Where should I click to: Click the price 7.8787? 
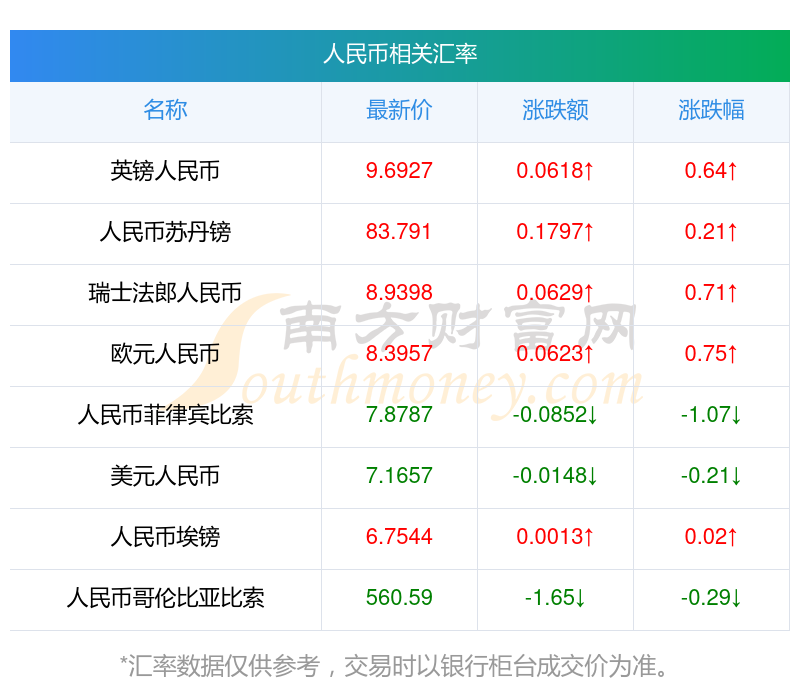(399, 415)
